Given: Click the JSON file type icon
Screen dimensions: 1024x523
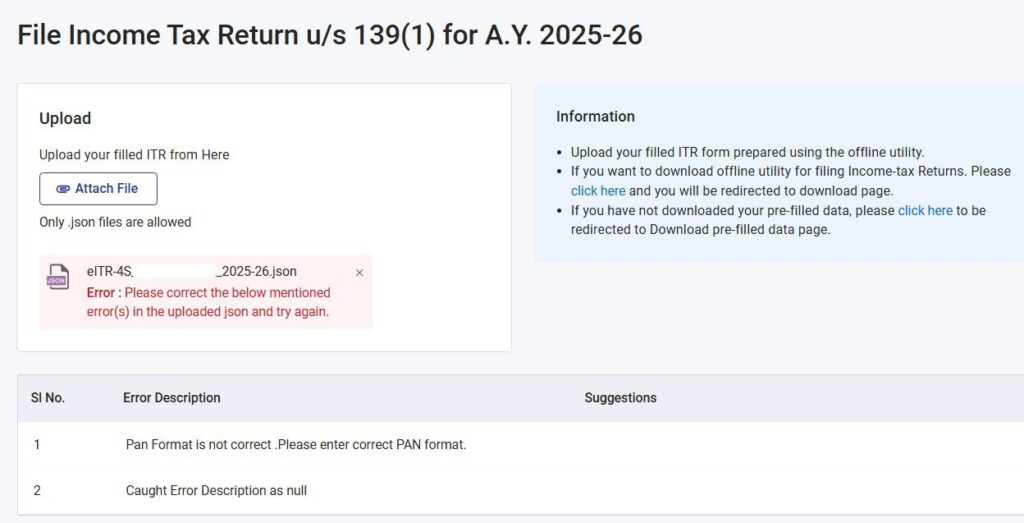Looking at the screenshot, I should (x=59, y=278).
